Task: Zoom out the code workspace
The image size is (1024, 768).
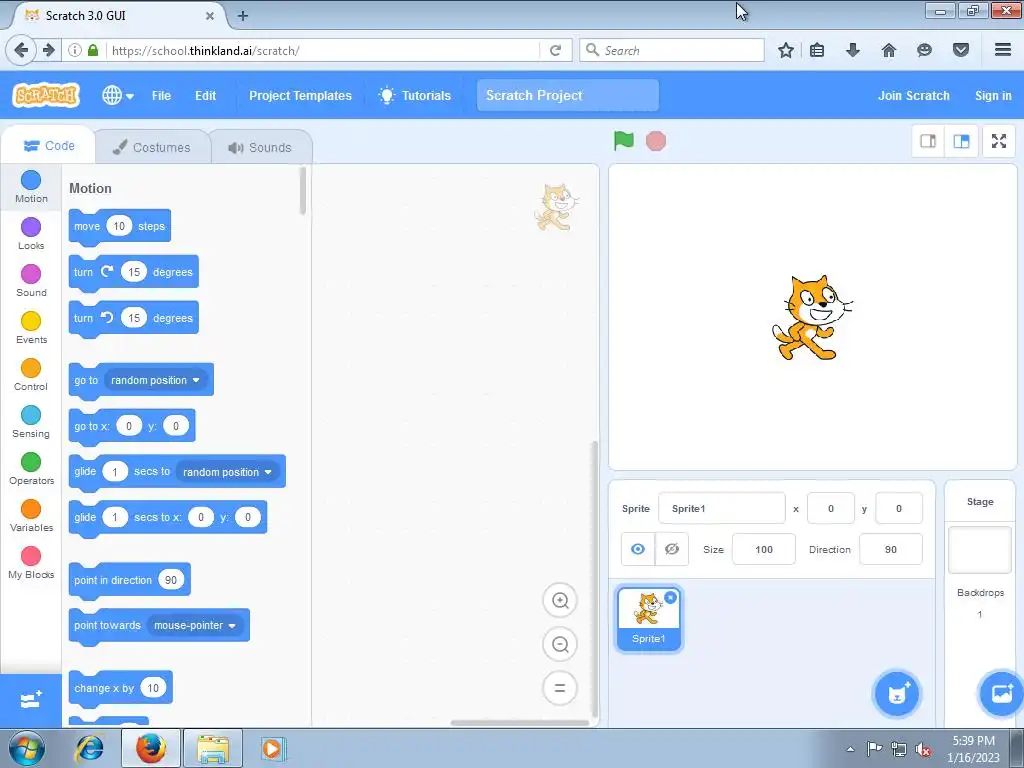Action: coord(560,645)
